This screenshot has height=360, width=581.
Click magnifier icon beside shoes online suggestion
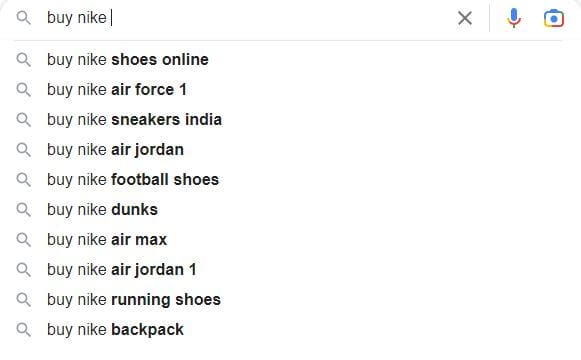click(x=23, y=60)
